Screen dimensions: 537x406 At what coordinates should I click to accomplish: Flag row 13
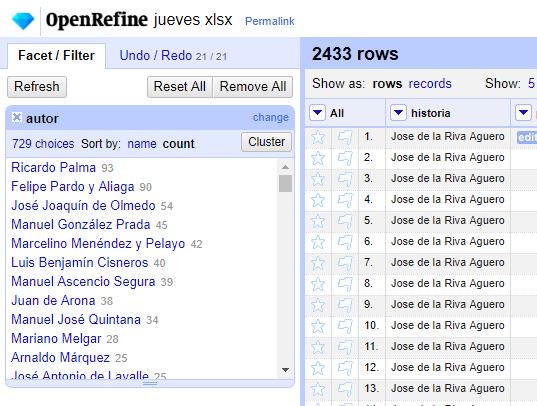(x=345, y=389)
